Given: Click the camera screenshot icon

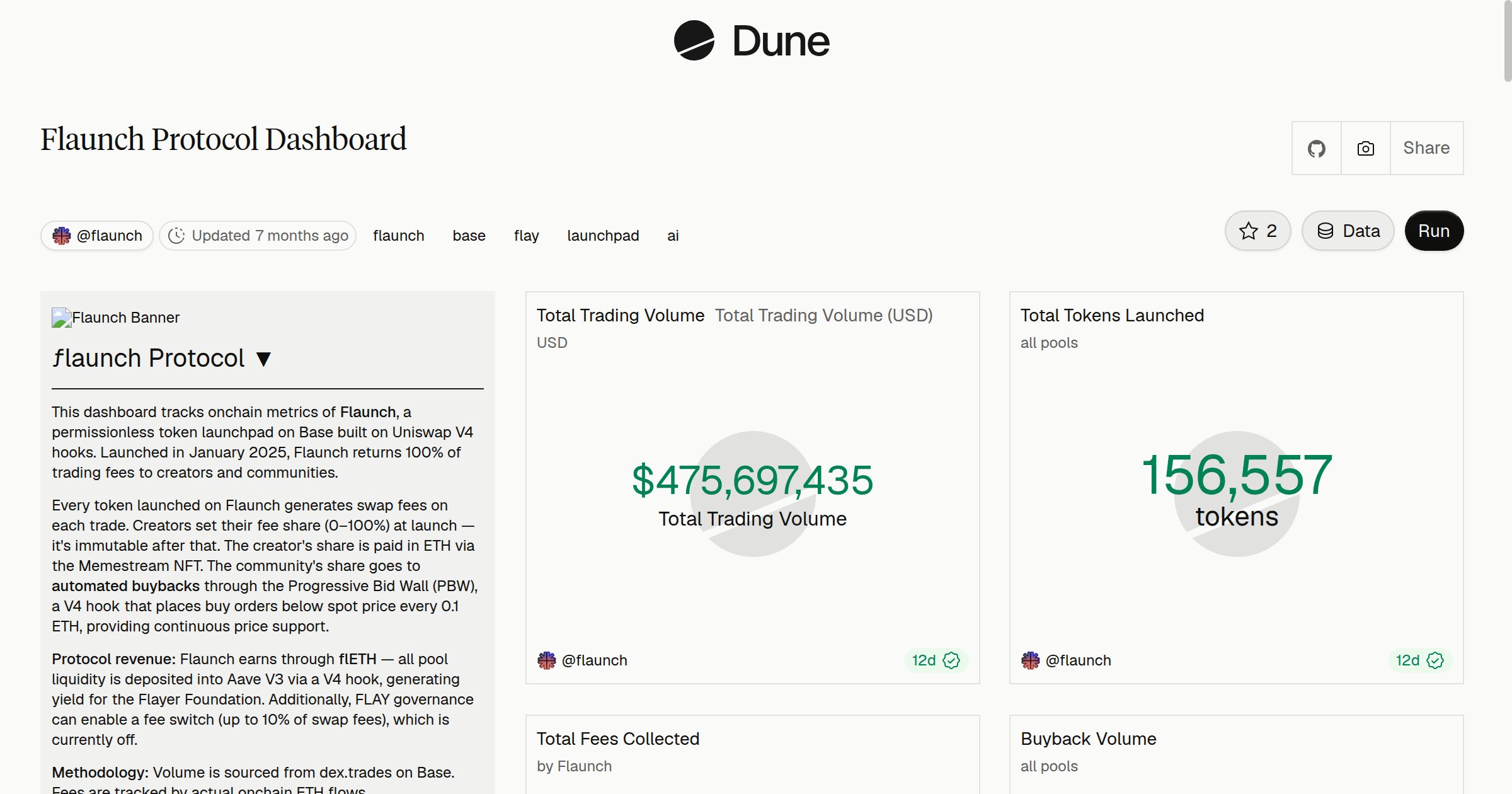Looking at the screenshot, I should pyautogui.click(x=1365, y=148).
